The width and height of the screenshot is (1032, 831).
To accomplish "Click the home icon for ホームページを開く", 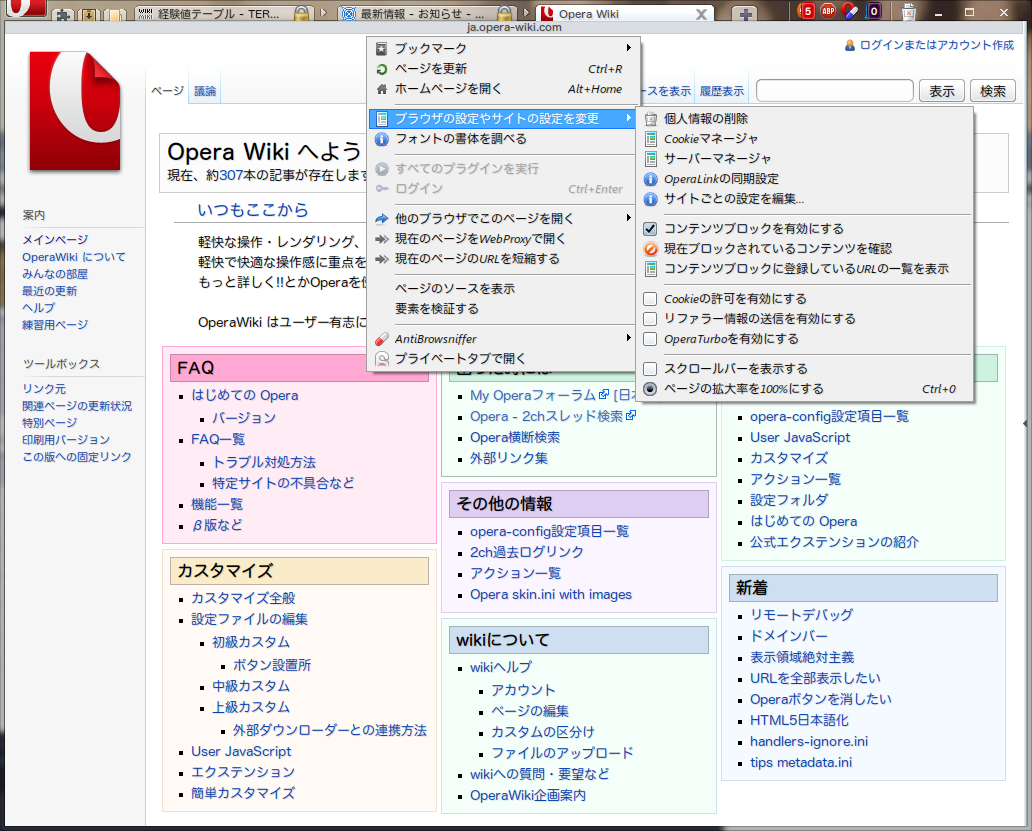I will tap(382, 89).
